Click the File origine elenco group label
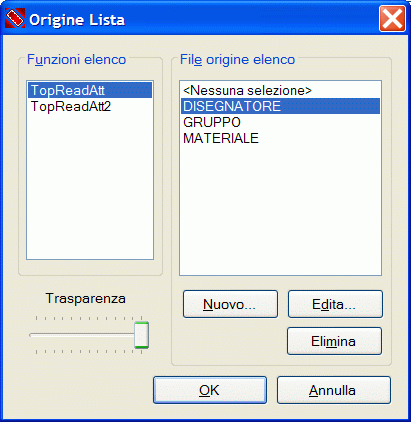Image resolution: width=411 pixels, height=422 pixels. point(237,60)
